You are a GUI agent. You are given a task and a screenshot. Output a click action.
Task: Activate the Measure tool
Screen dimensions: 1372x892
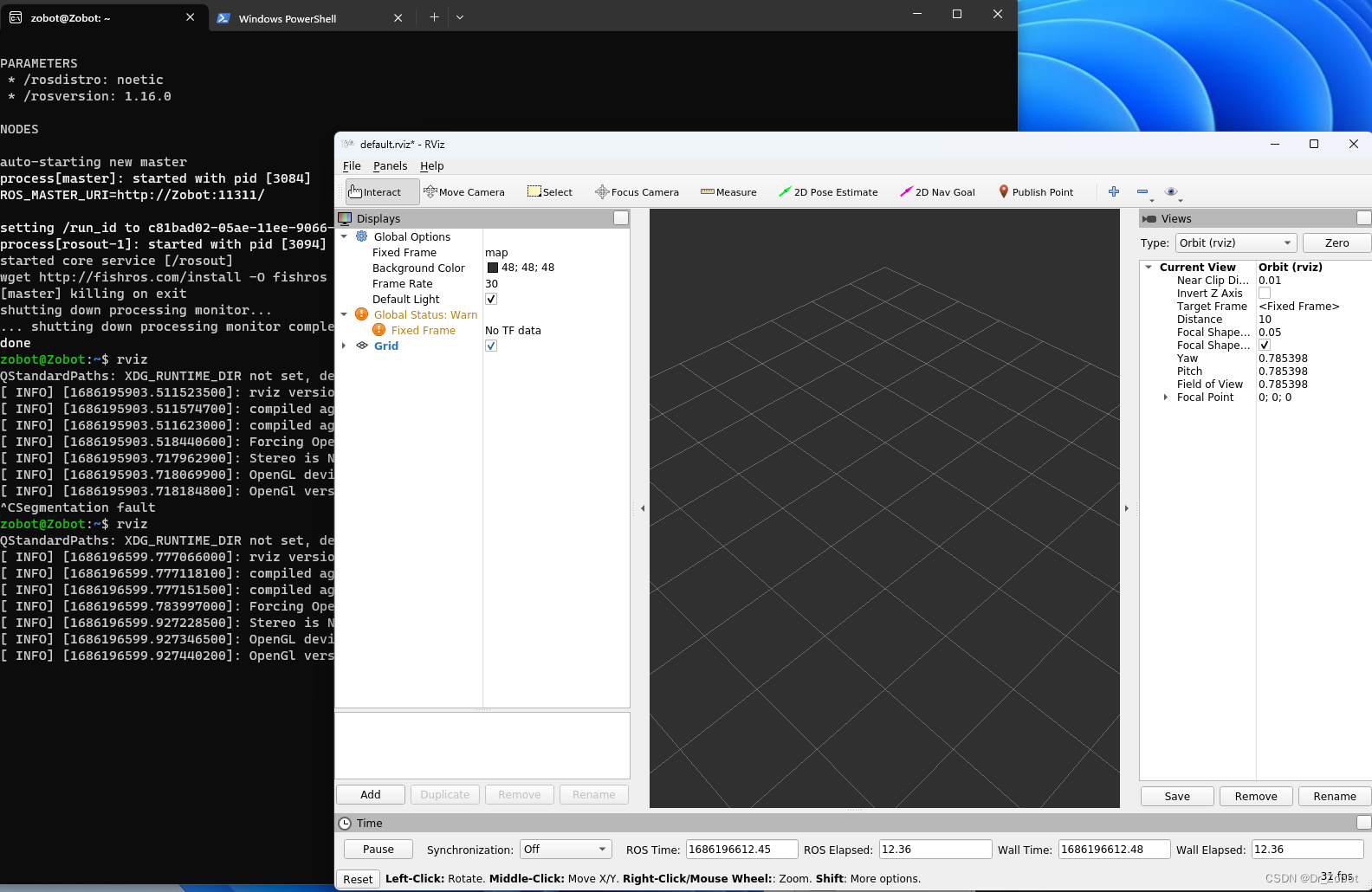pyautogui.click(x=728, y=192)
